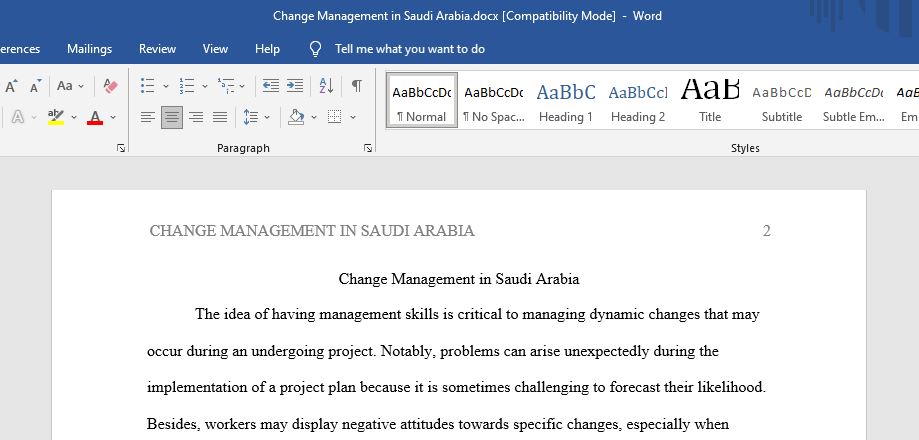
Task: Open borders dropdown arrow
Action: 353,117
